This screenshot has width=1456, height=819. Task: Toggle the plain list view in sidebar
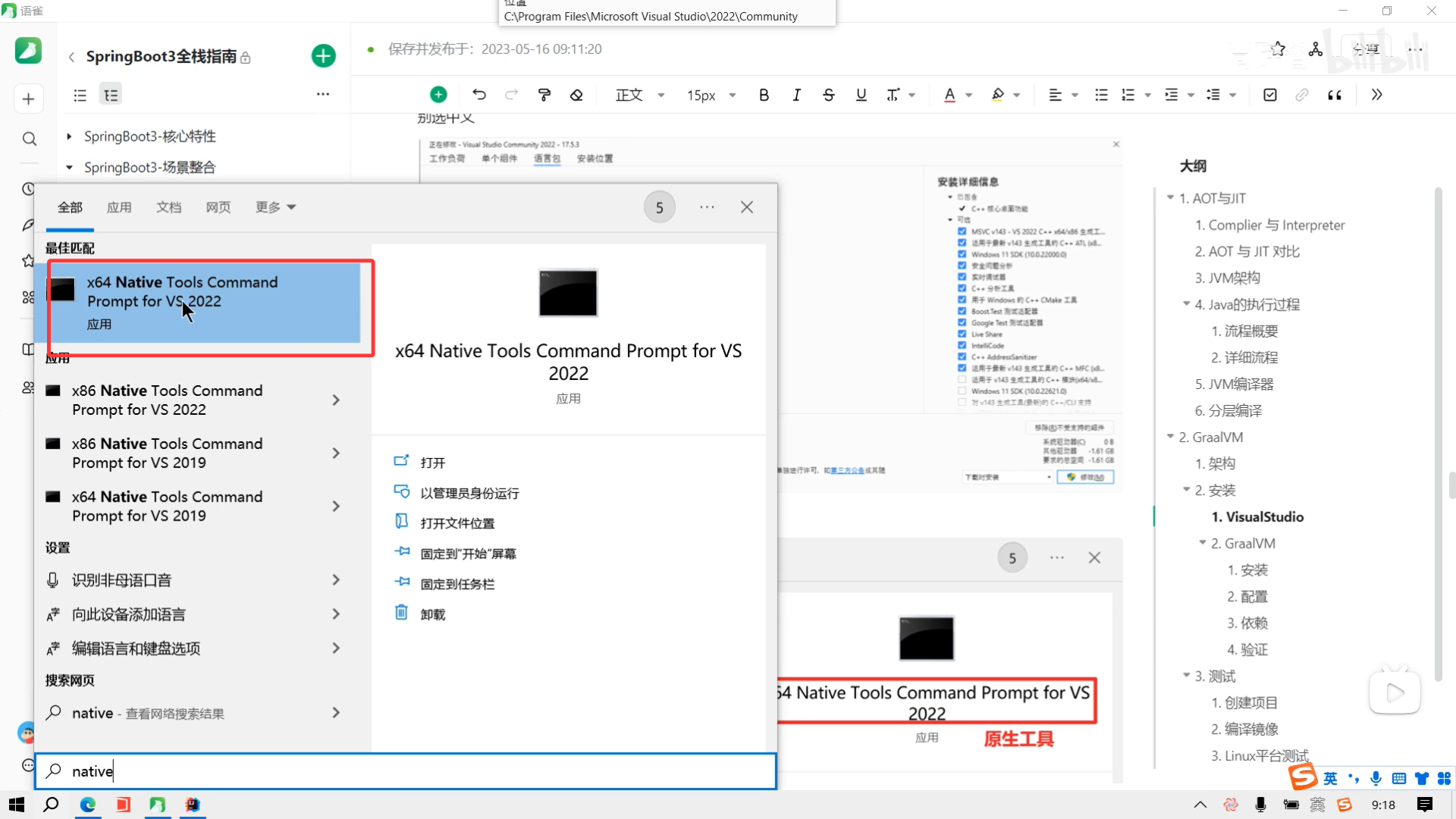[80, 95]
